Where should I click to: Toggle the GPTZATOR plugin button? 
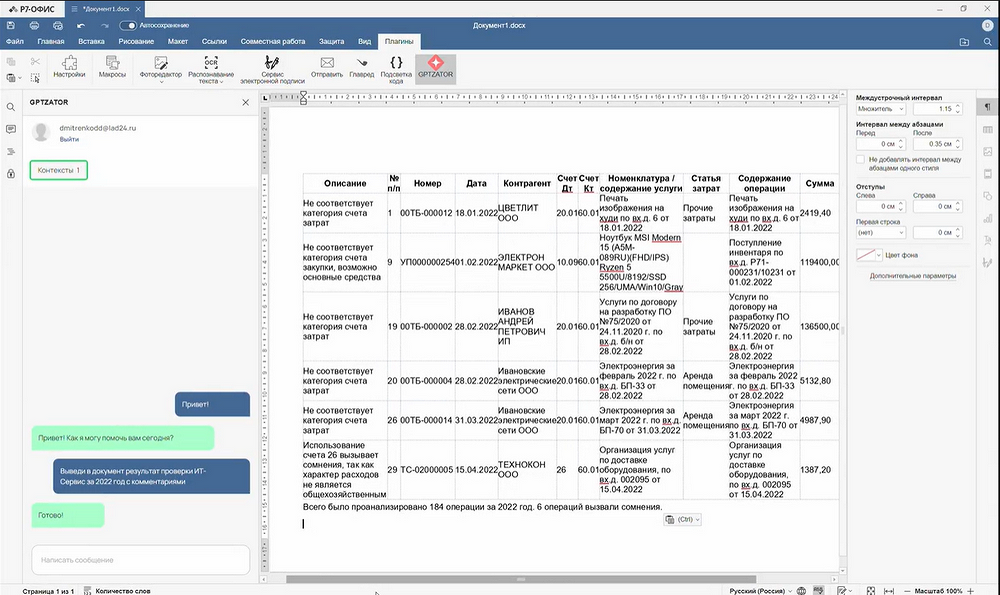pos(436,68)
